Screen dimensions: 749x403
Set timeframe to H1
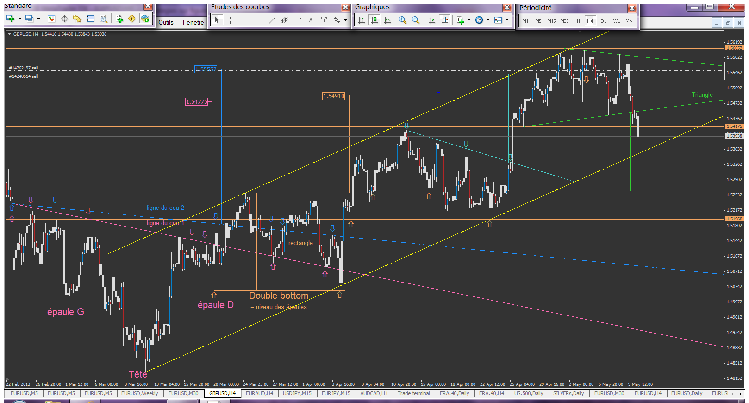pos(578,21)
